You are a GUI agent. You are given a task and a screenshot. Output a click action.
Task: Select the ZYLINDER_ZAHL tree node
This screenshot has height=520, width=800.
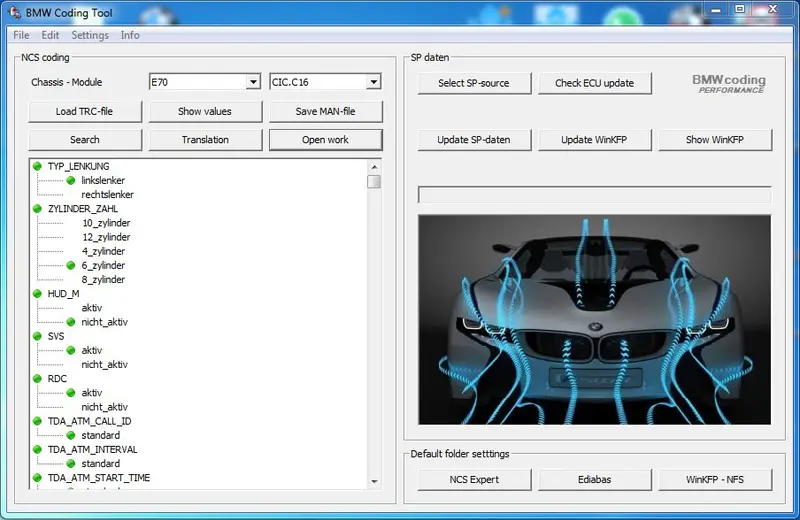pos(83,209)
